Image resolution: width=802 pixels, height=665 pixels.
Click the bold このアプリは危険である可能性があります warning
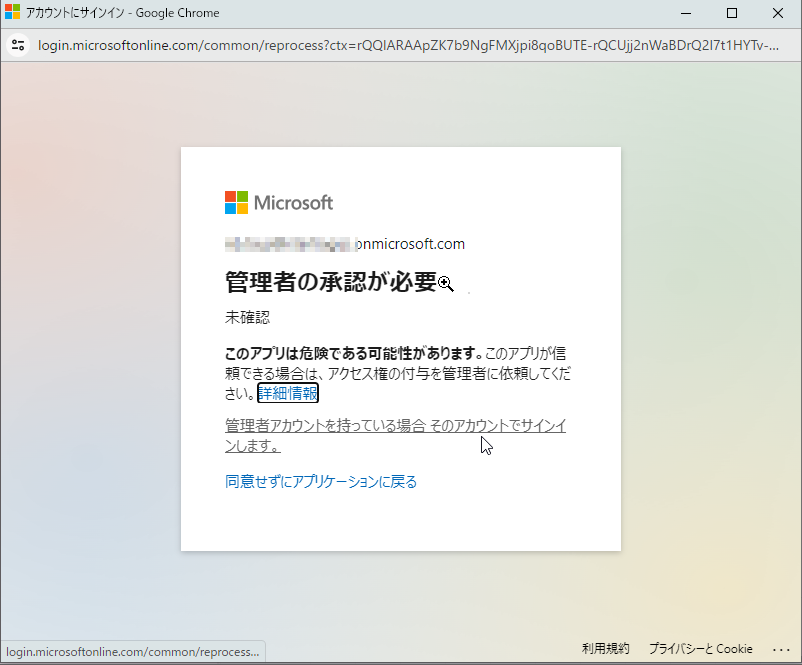coord(353,354)
